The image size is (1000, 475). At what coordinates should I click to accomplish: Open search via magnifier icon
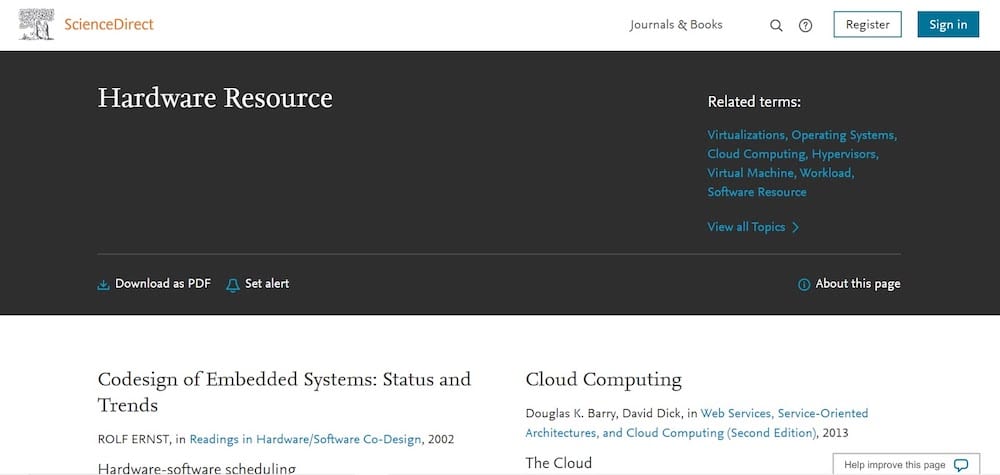click(x=776, y=26)
